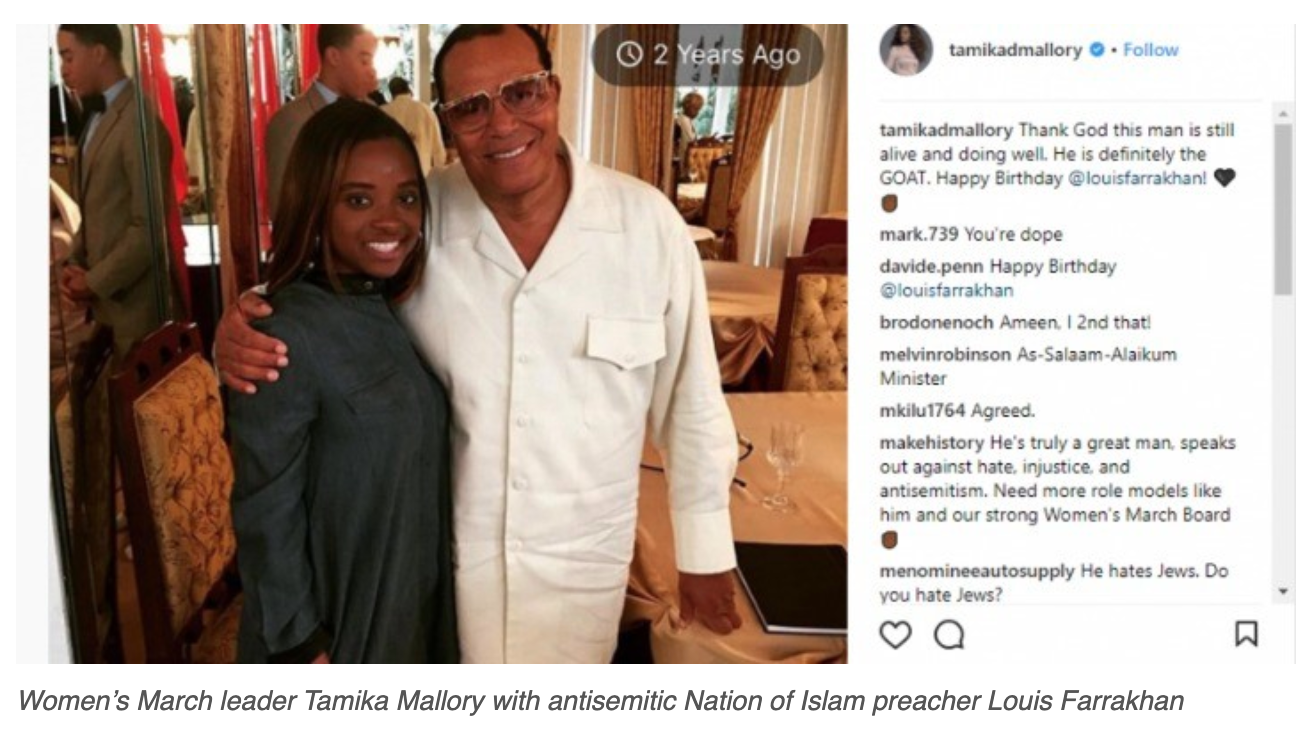Open @louisfarrakhan mention in davide.penn's comment
Screen dimensions: 1298x732
[x=946, y=291]
